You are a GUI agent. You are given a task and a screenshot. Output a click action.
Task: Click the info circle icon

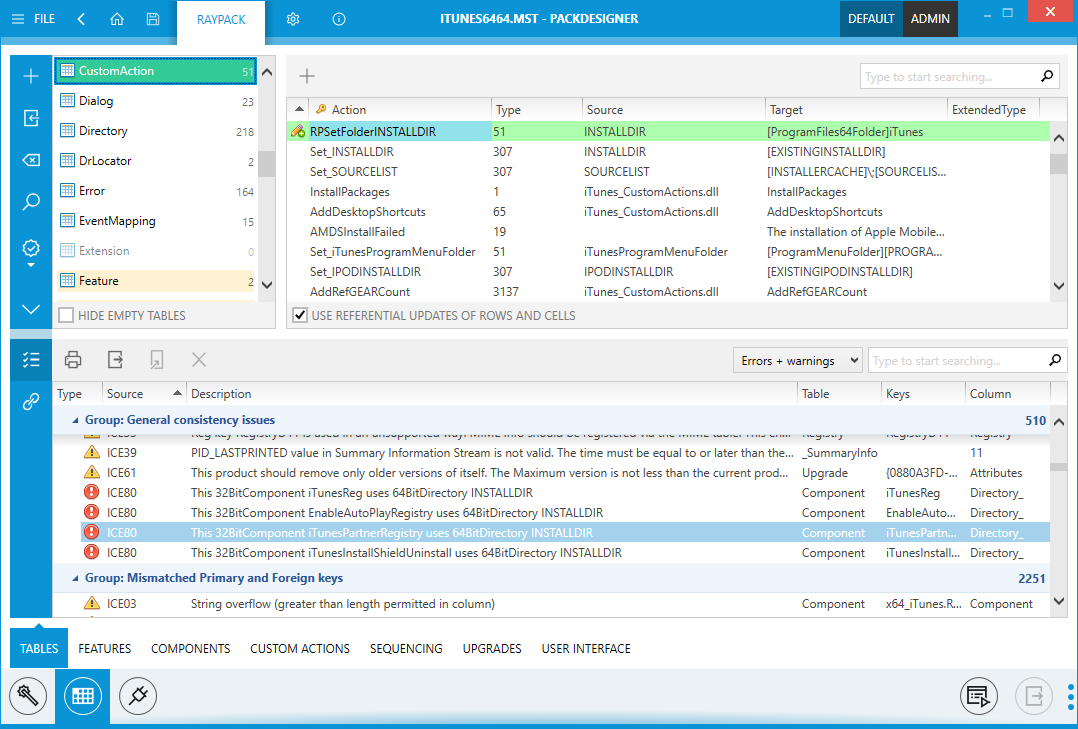pos(339,19)
